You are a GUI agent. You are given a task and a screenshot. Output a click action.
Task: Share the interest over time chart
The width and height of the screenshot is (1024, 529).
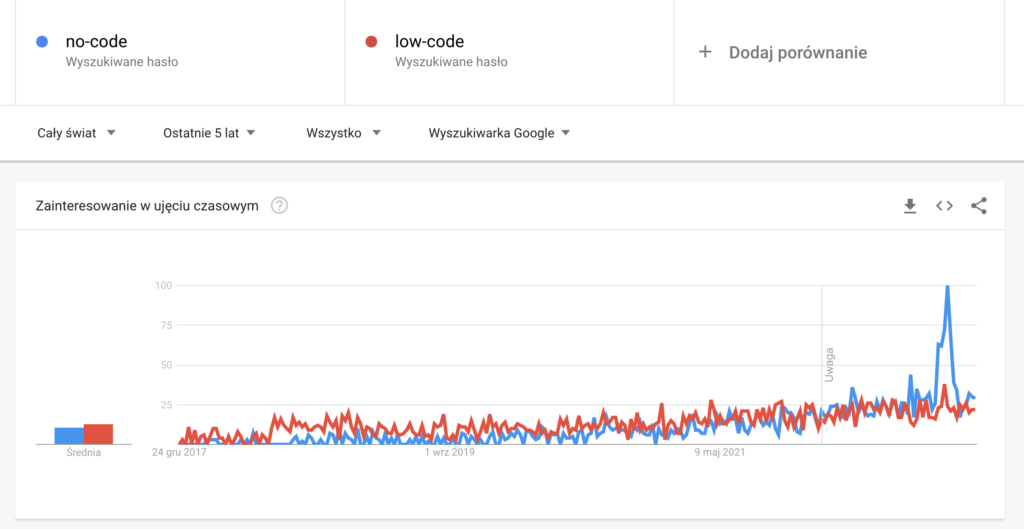pos(979,206)
